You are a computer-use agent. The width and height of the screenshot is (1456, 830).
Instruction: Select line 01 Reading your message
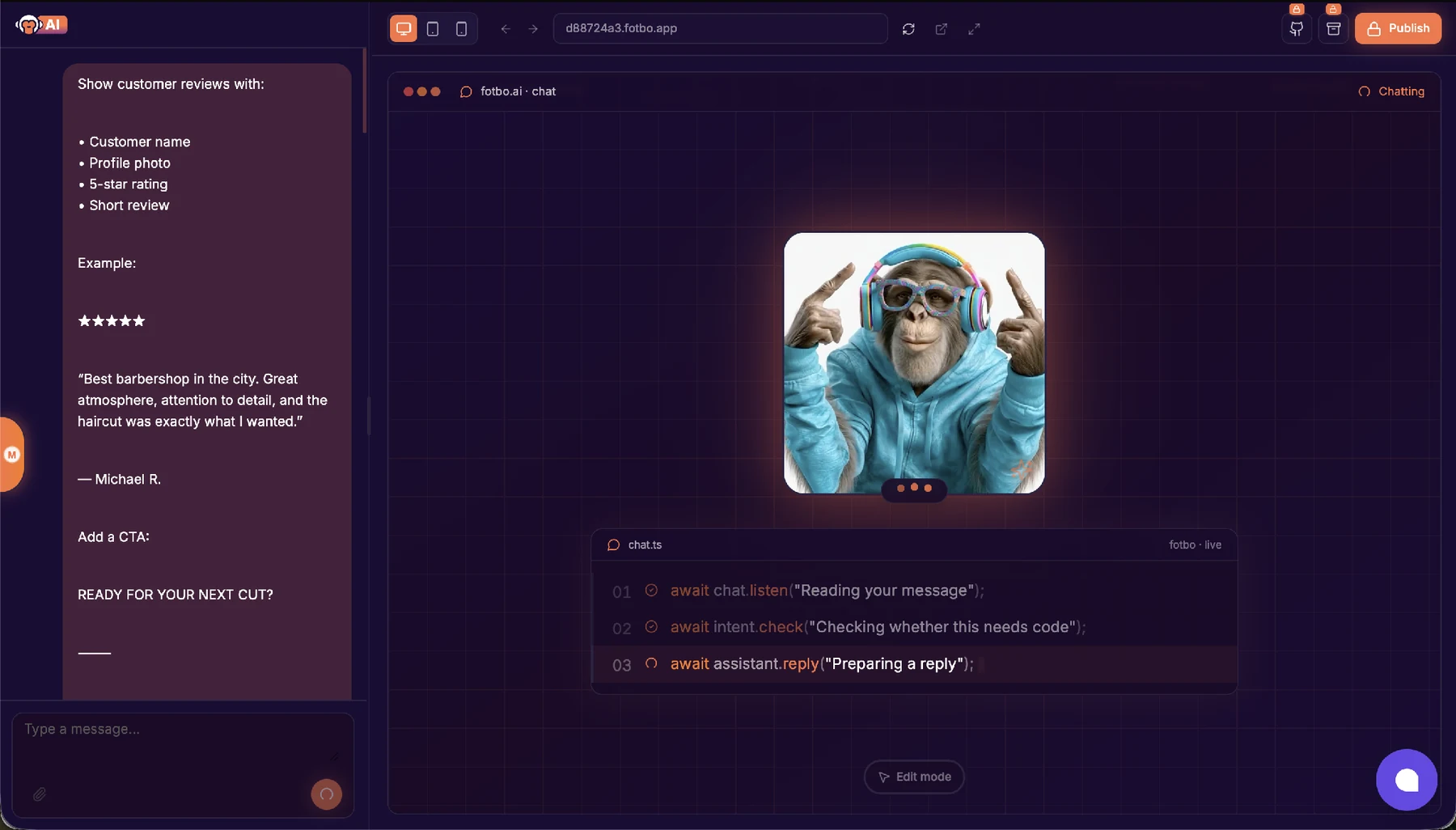pos(914,591)
